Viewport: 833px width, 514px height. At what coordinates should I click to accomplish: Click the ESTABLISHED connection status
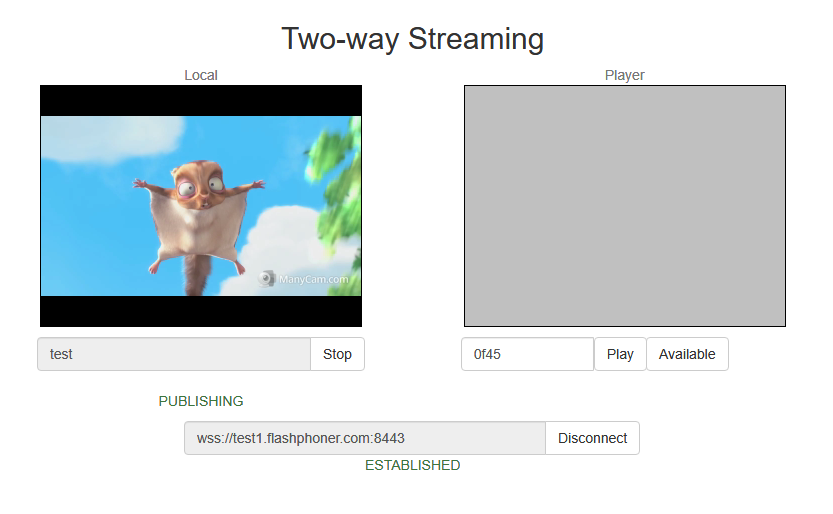pos(412,465)
